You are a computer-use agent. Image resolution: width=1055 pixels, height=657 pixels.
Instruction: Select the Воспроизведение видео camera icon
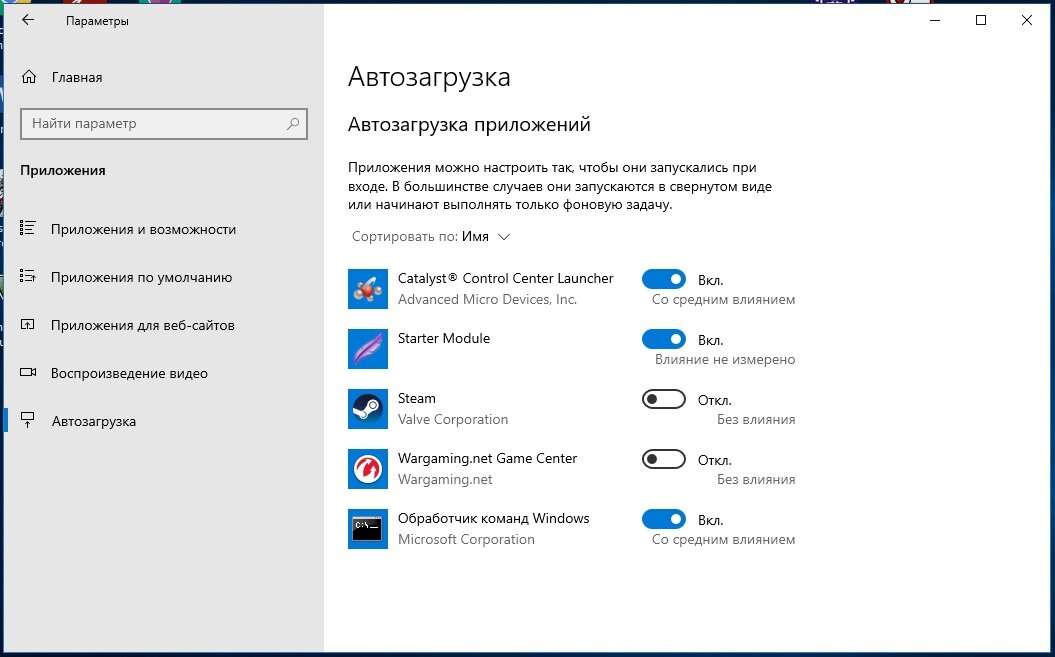(28, 372)
